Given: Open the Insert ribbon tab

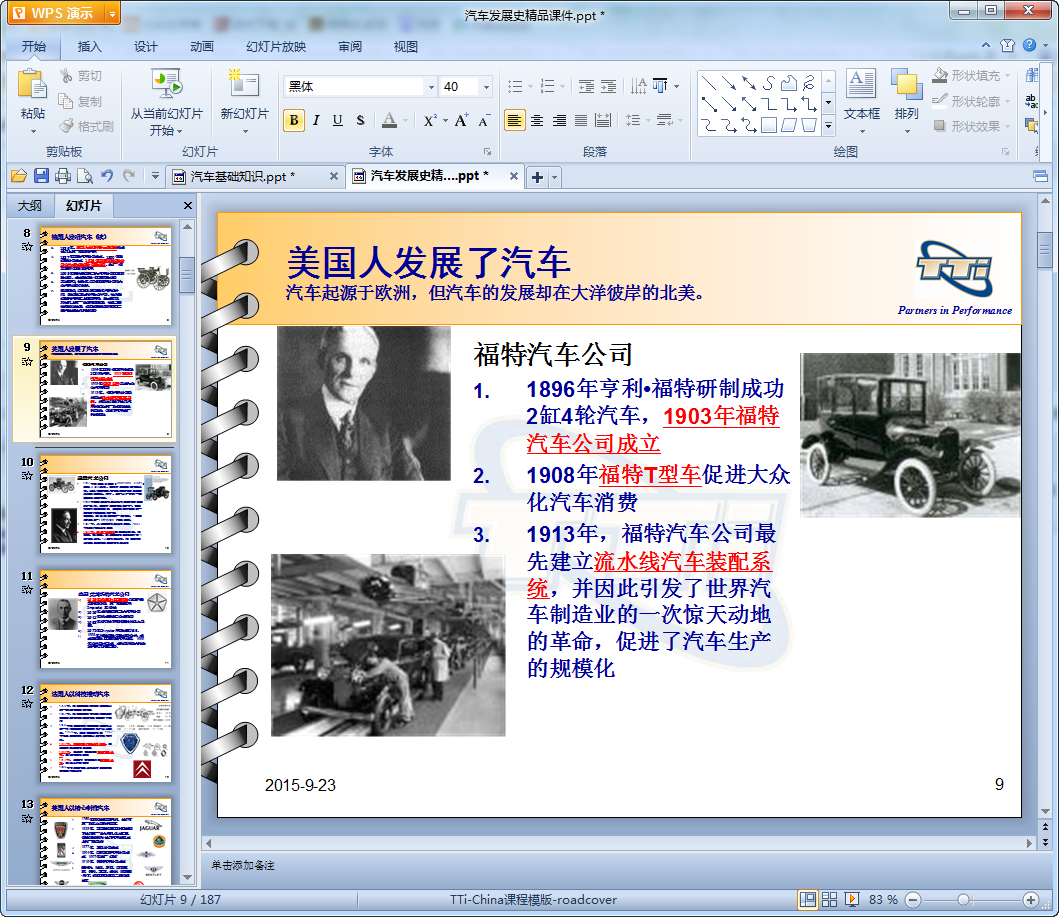Looking at the screenshot, I should (90, 47).
